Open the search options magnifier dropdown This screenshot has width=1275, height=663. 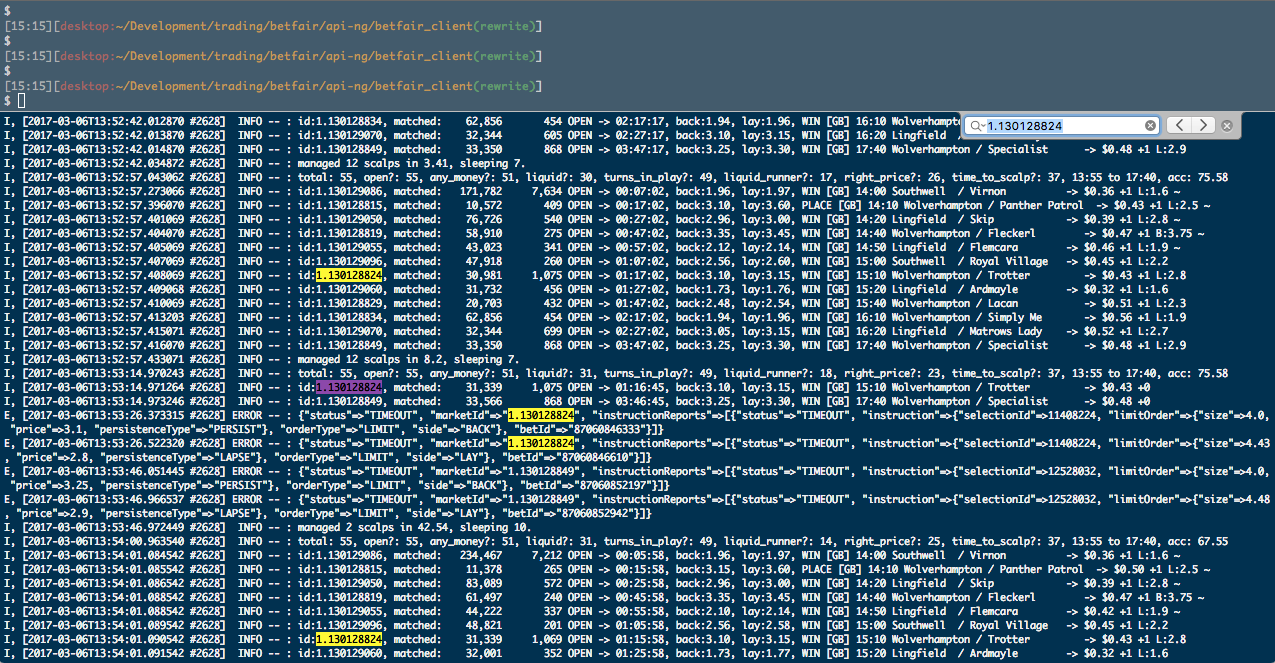tap(977, 126)
